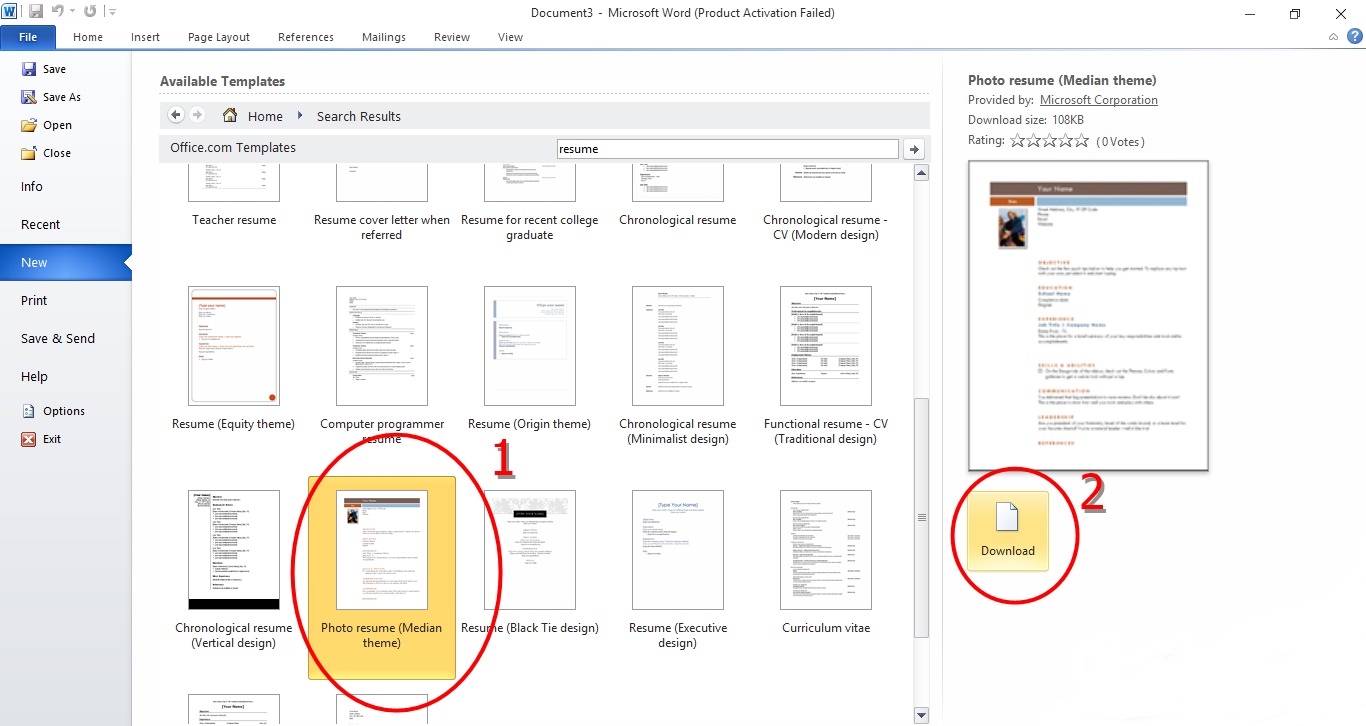Switch to the Home ribbon tab
This screenshot has height=726, width=1366.
coord(88,36)
